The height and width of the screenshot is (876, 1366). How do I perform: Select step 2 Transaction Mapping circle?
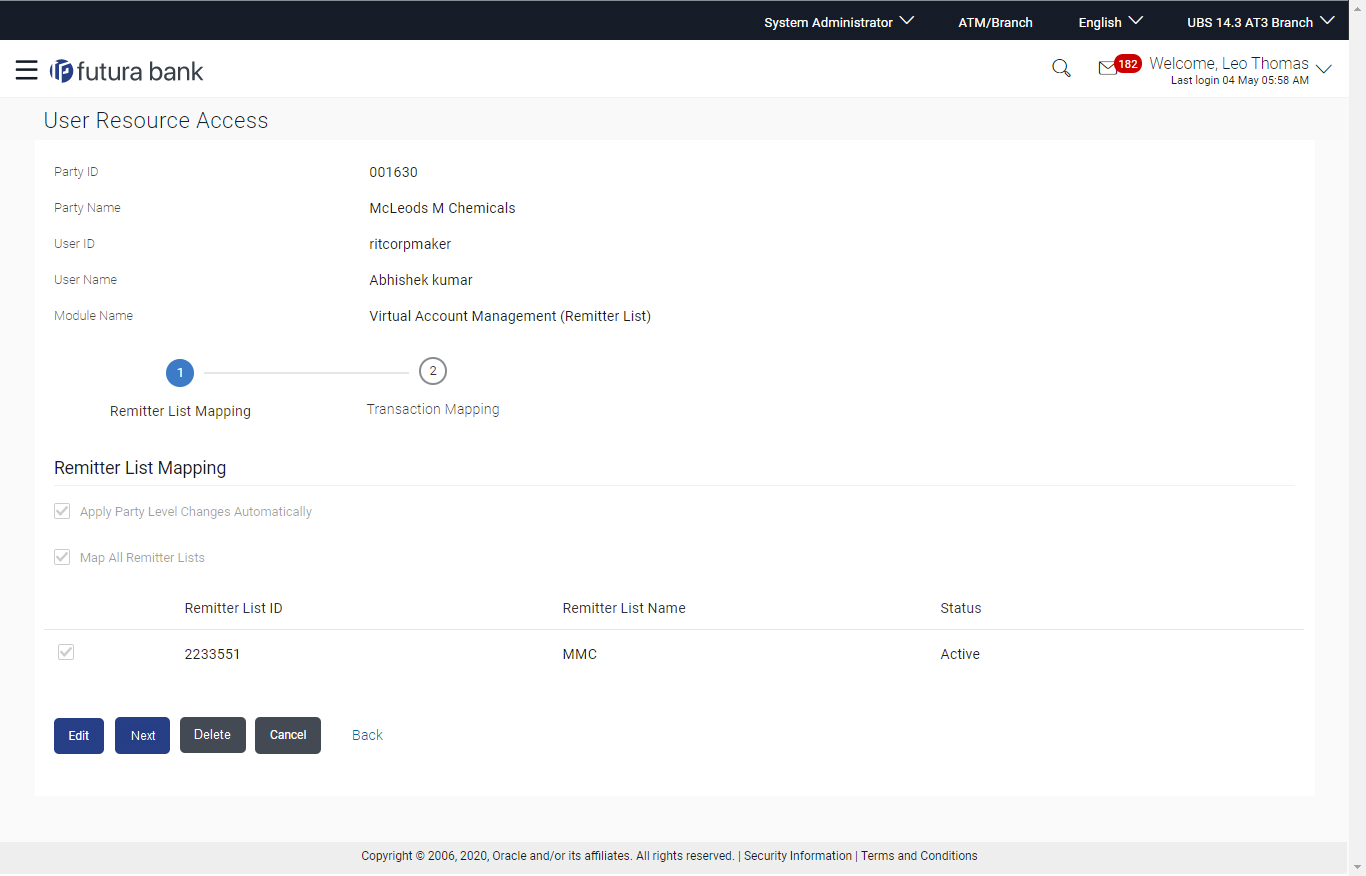433,371
